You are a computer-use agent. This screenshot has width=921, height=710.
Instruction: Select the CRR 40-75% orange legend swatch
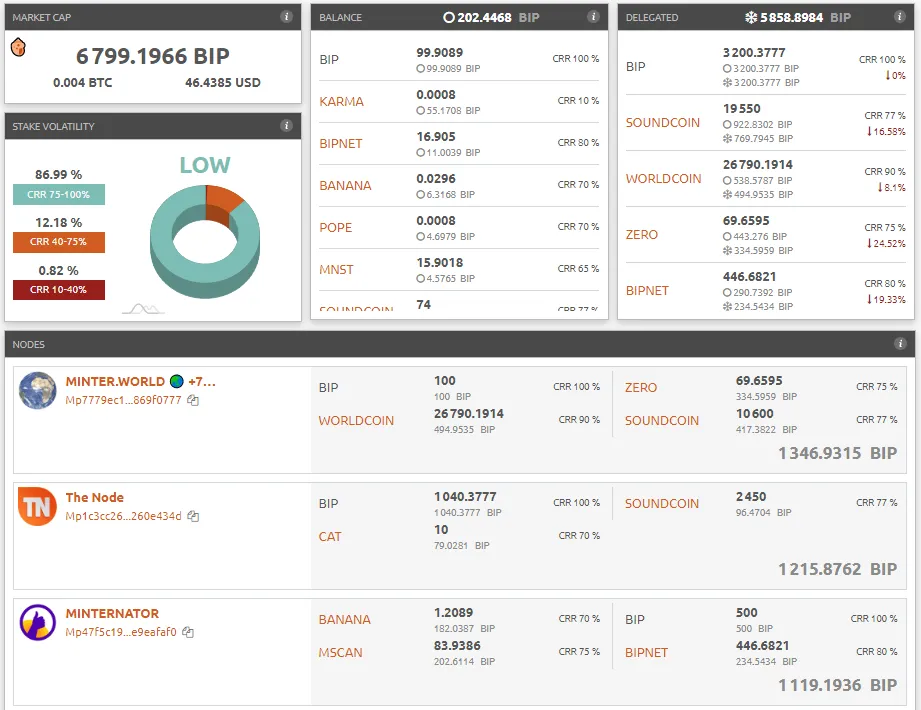coord(59,242)
